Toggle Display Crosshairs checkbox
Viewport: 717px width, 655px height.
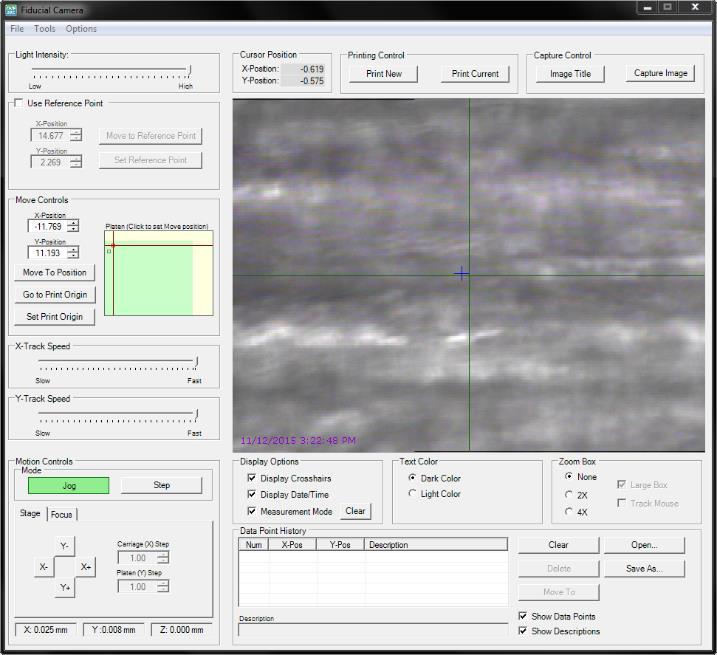pyautogui.click(x=251, y=478)
